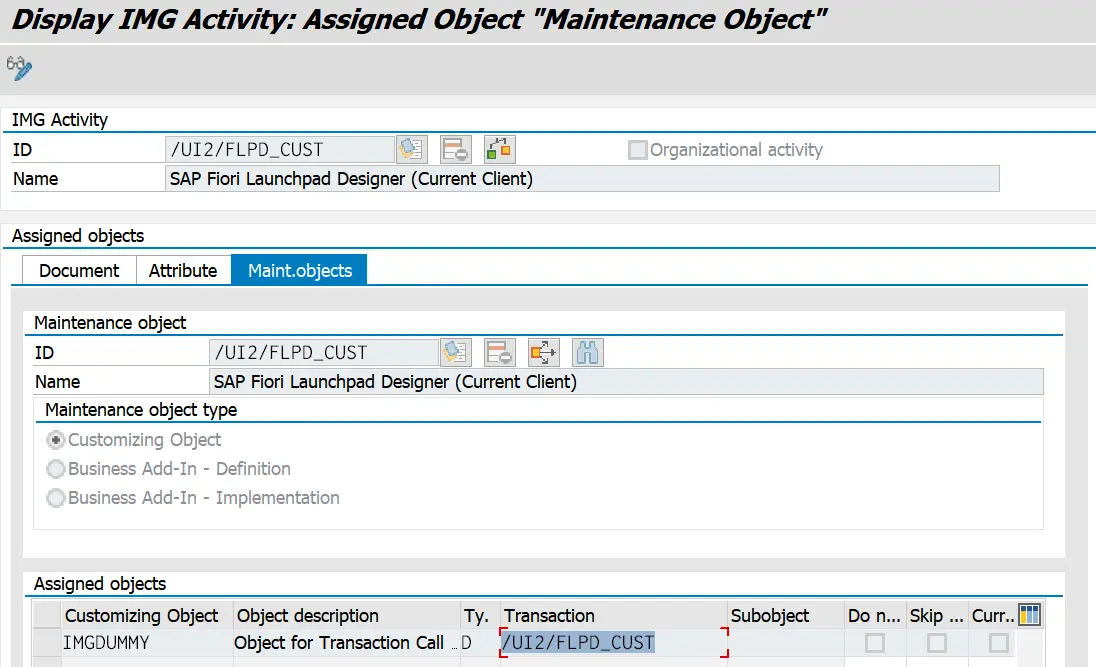The height and width of the screenshot is (667, 1096).
Task: Toggle the Curr.. checkbox for IMGDUMMY
Action: (999, 643)
